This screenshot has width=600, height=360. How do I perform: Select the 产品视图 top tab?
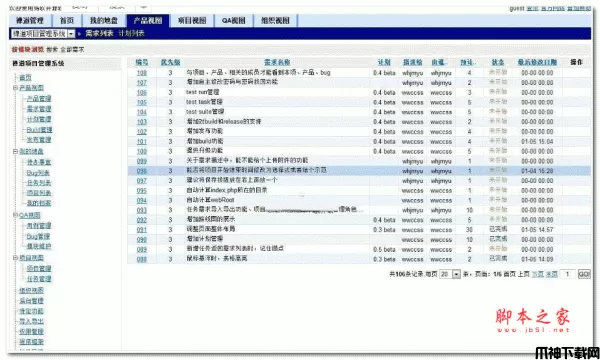click(x=148, y=21)
